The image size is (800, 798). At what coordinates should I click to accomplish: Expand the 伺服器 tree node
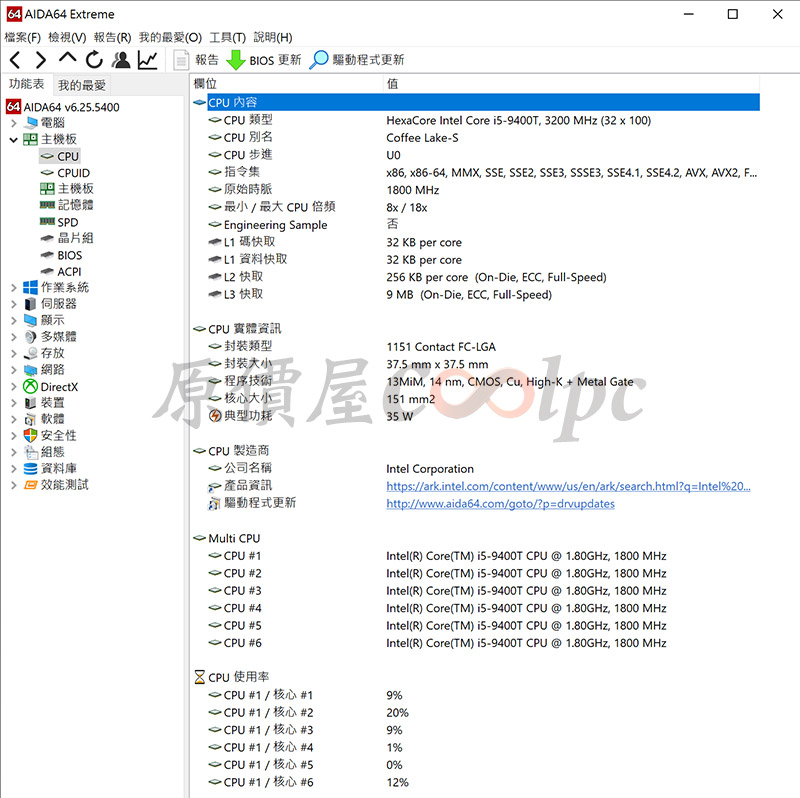point(14,304)
